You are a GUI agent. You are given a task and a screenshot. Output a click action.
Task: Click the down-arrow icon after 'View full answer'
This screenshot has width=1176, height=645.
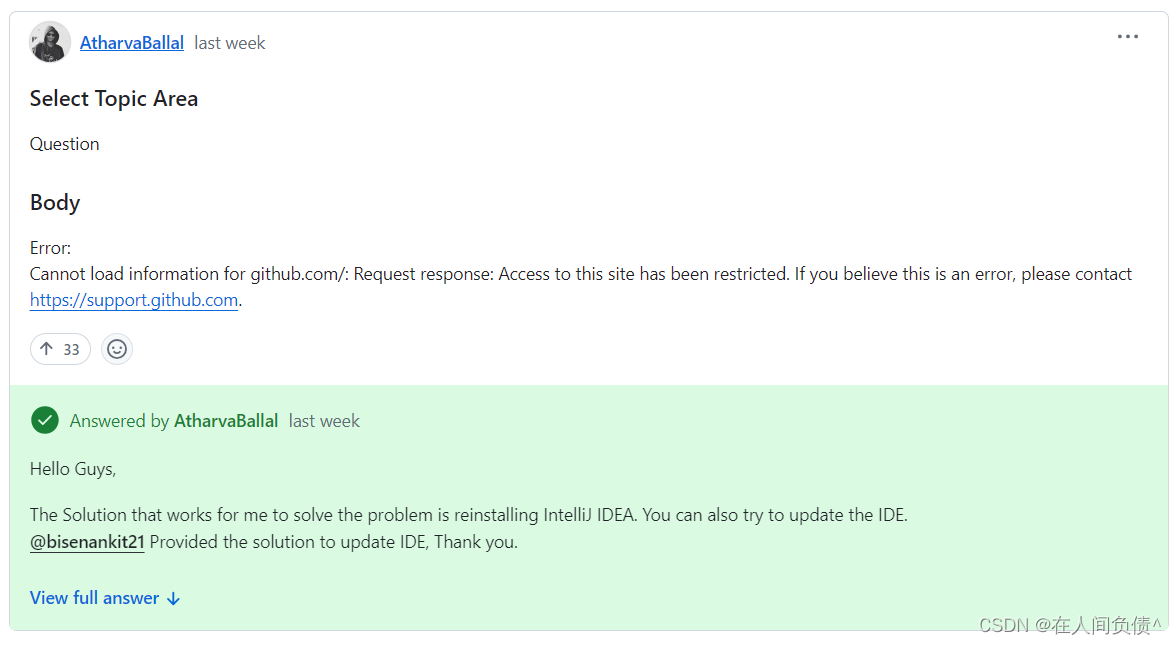pos(173,598)
